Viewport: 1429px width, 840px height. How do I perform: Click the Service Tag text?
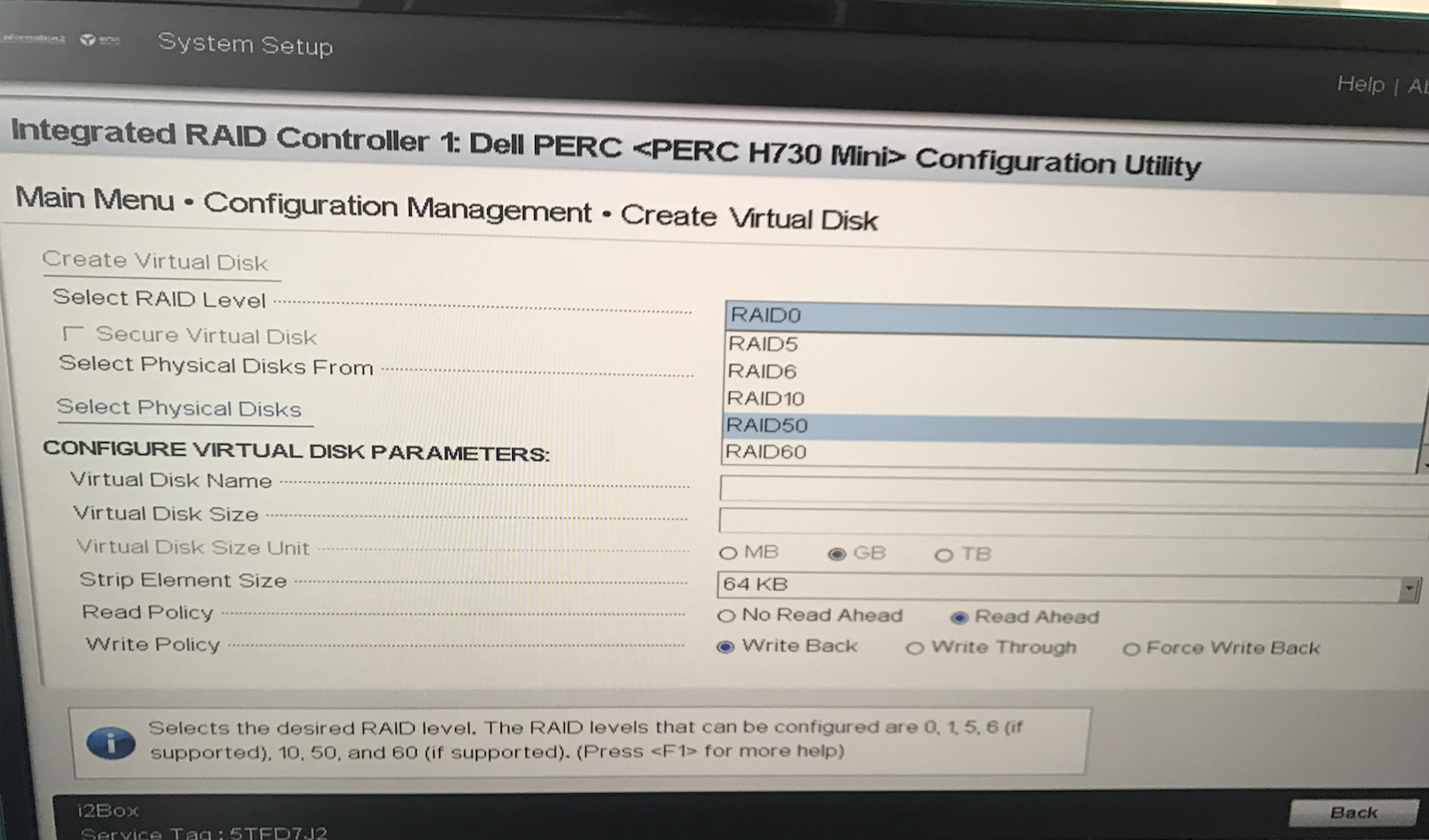(203, 832)
